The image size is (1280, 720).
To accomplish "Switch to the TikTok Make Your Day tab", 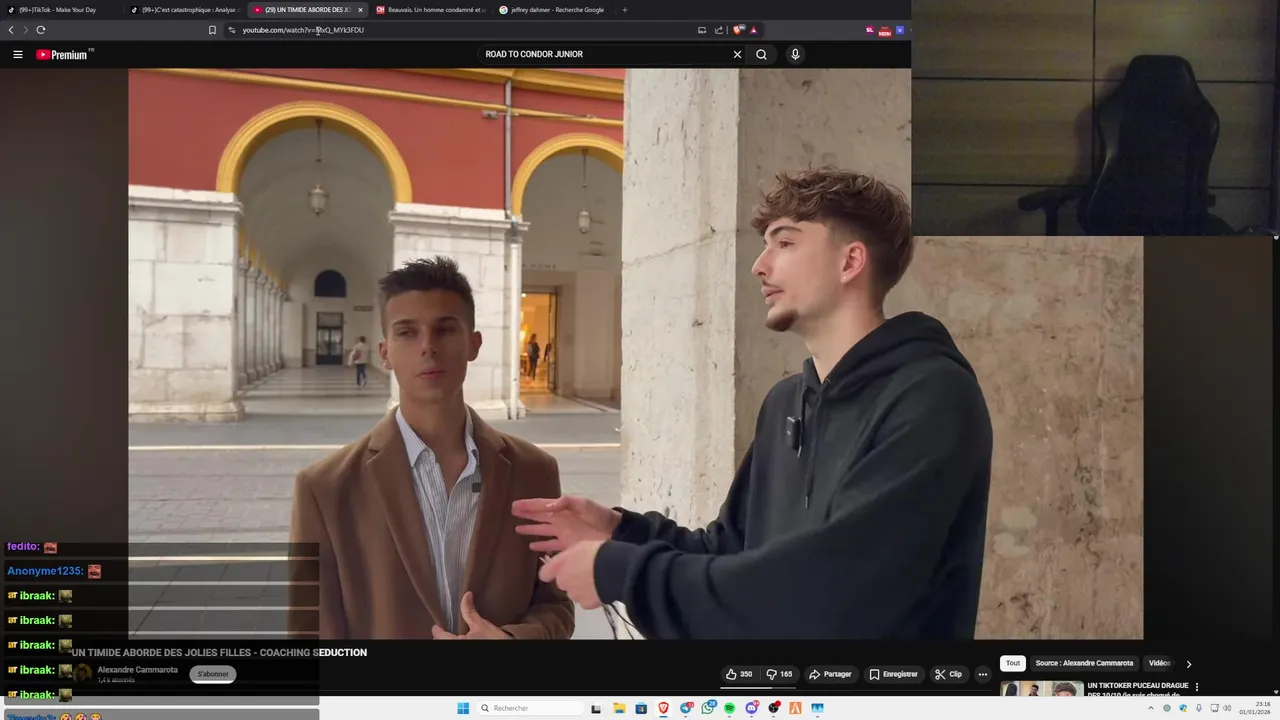I will tap(60, 10).
